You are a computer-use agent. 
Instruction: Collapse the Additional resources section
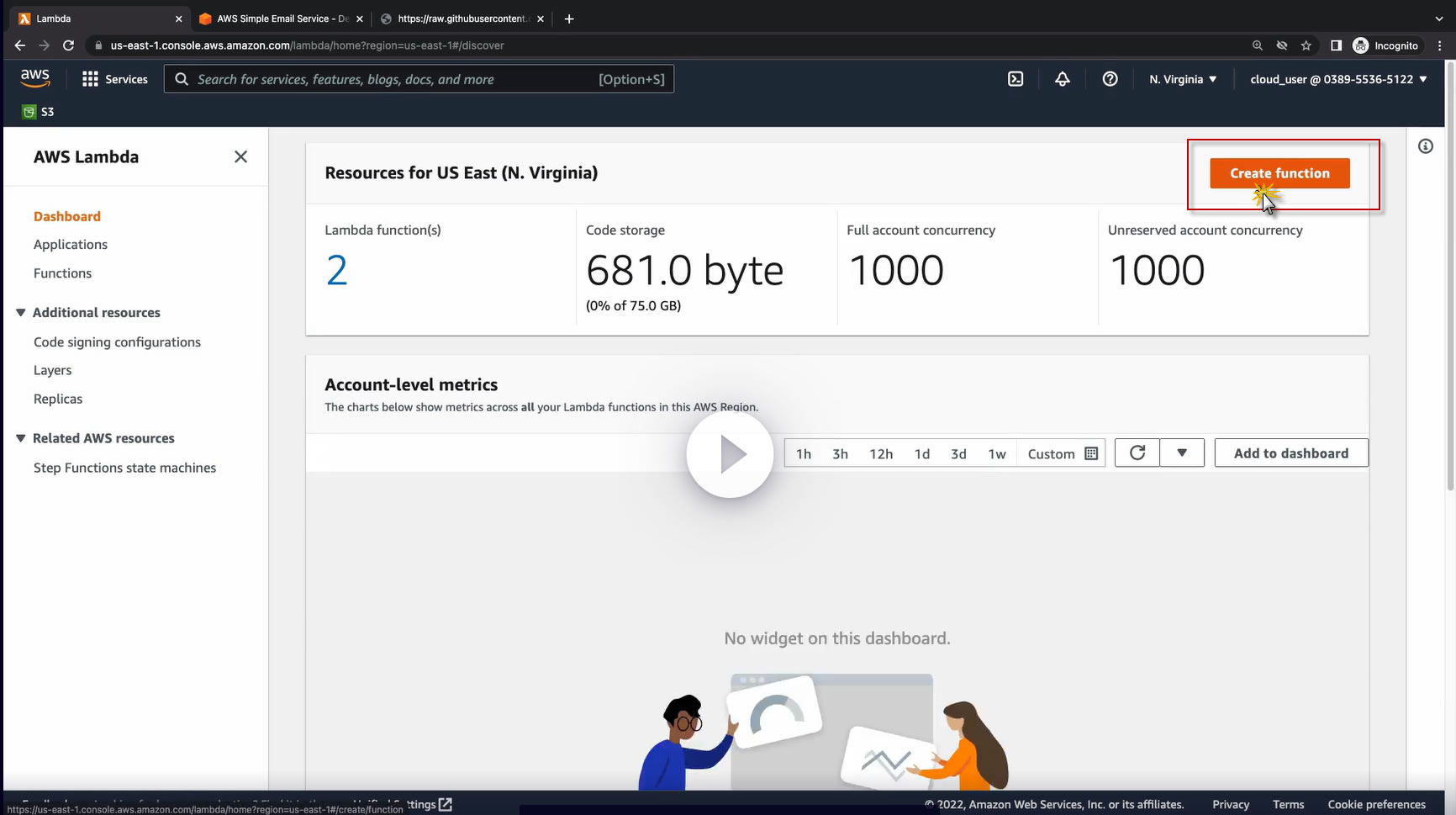coord(21,313)
